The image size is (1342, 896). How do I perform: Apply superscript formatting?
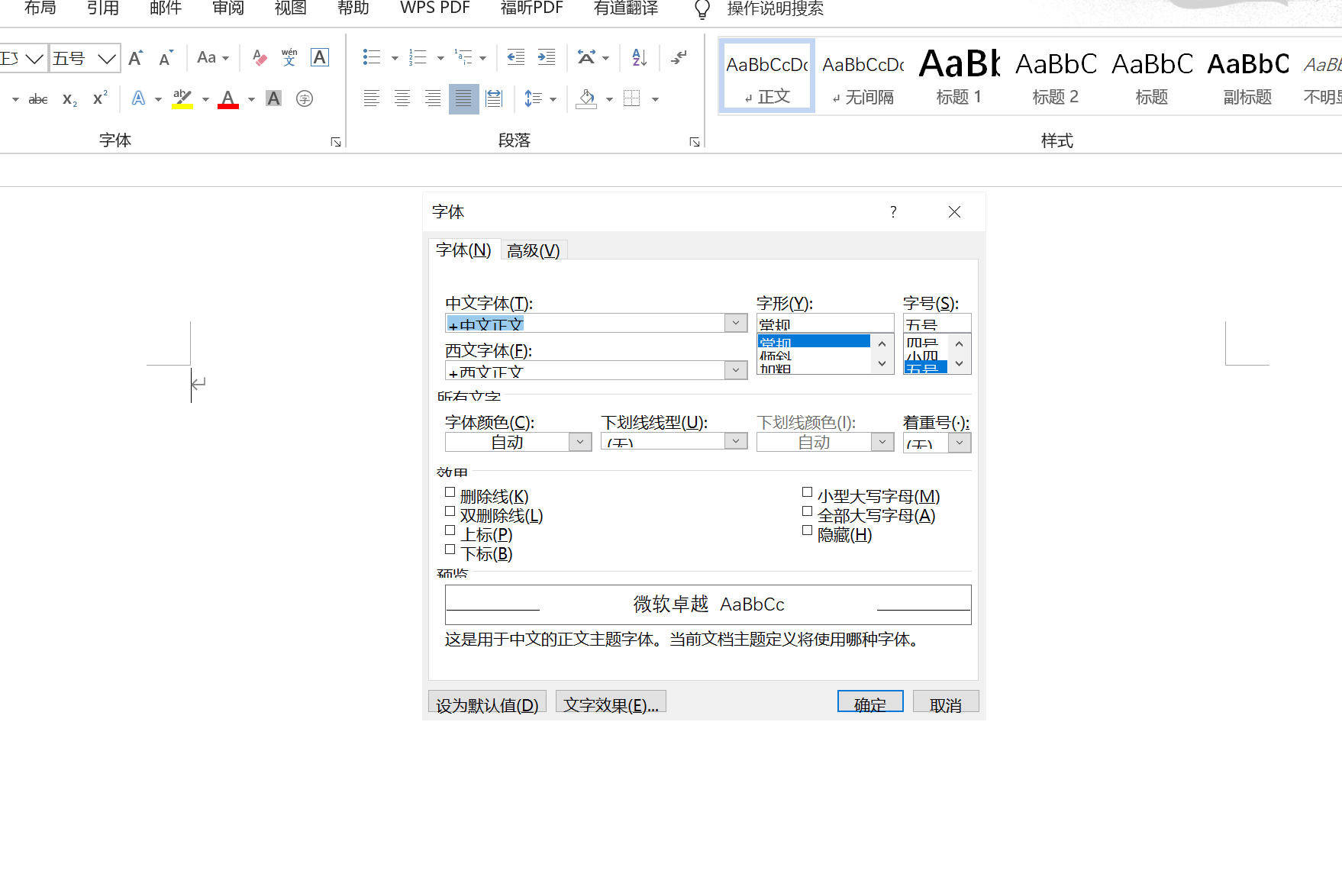pyautogui.click(x=100, y=99)
